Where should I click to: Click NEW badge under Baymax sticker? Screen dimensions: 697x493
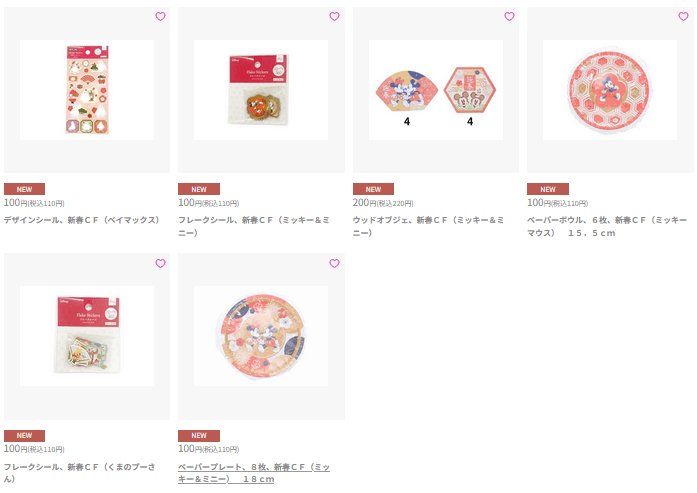tap(24, 189)
